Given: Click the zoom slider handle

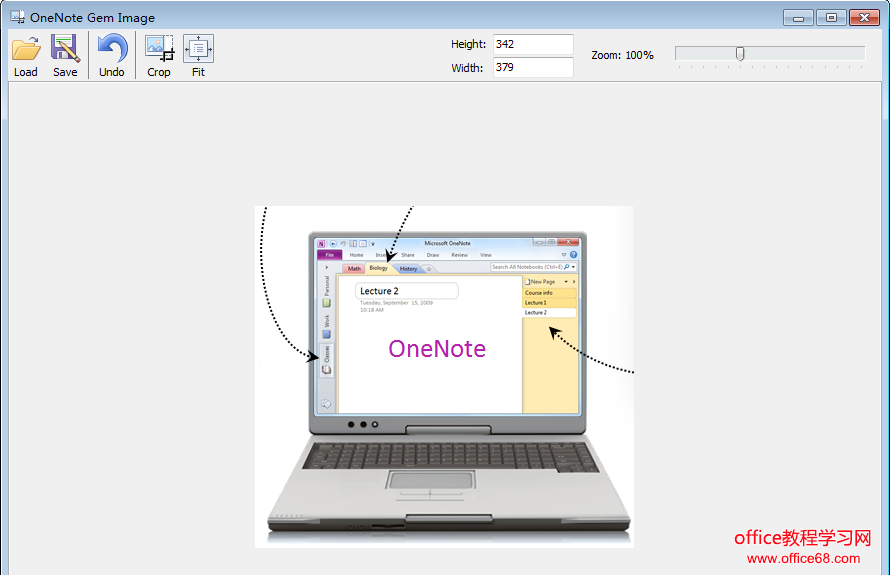Looking at the screenshot, I should pyautogui.click(x=740, y=54).
